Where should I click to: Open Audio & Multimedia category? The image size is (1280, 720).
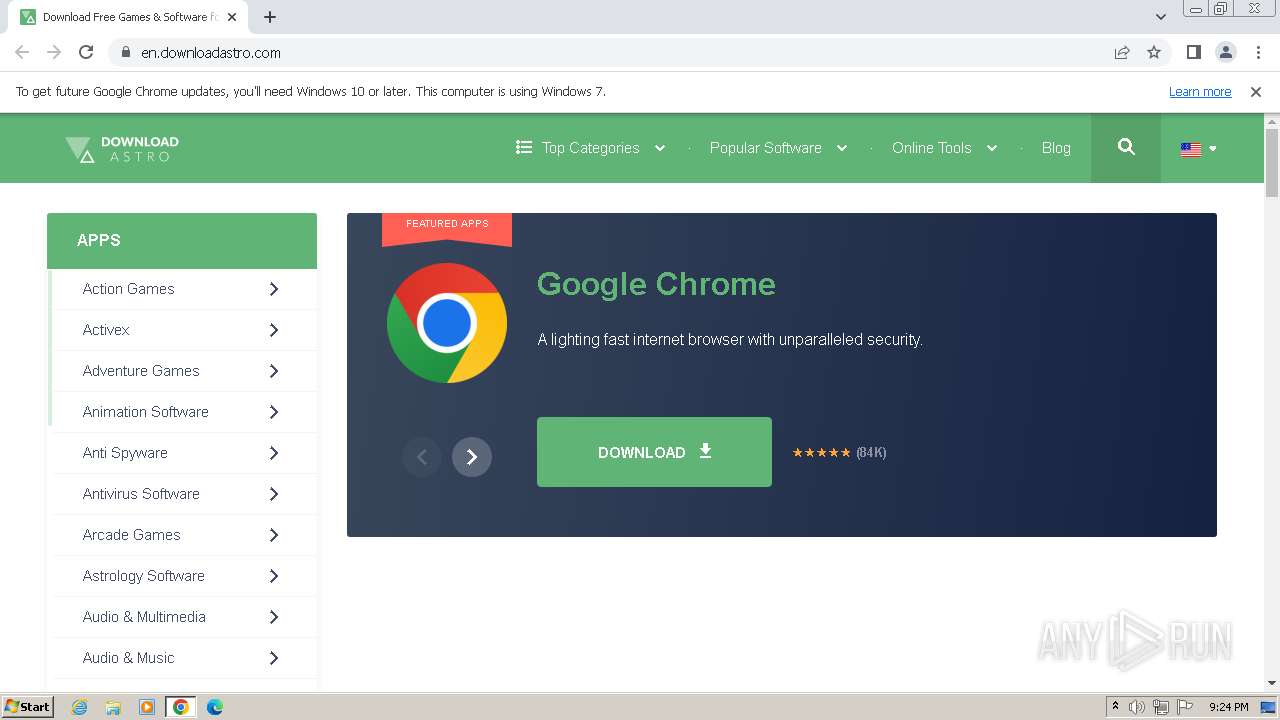tap(144, 617)
